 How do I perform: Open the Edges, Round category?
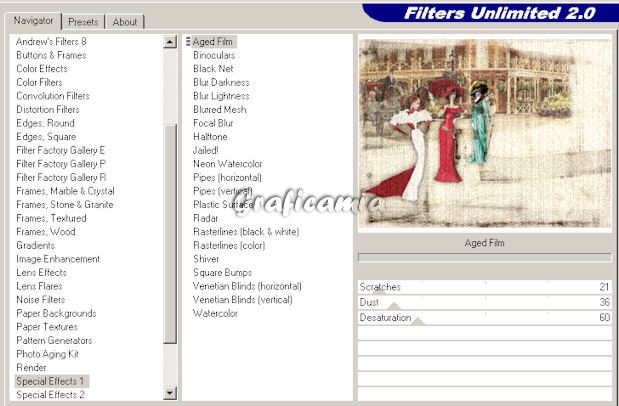45,123
